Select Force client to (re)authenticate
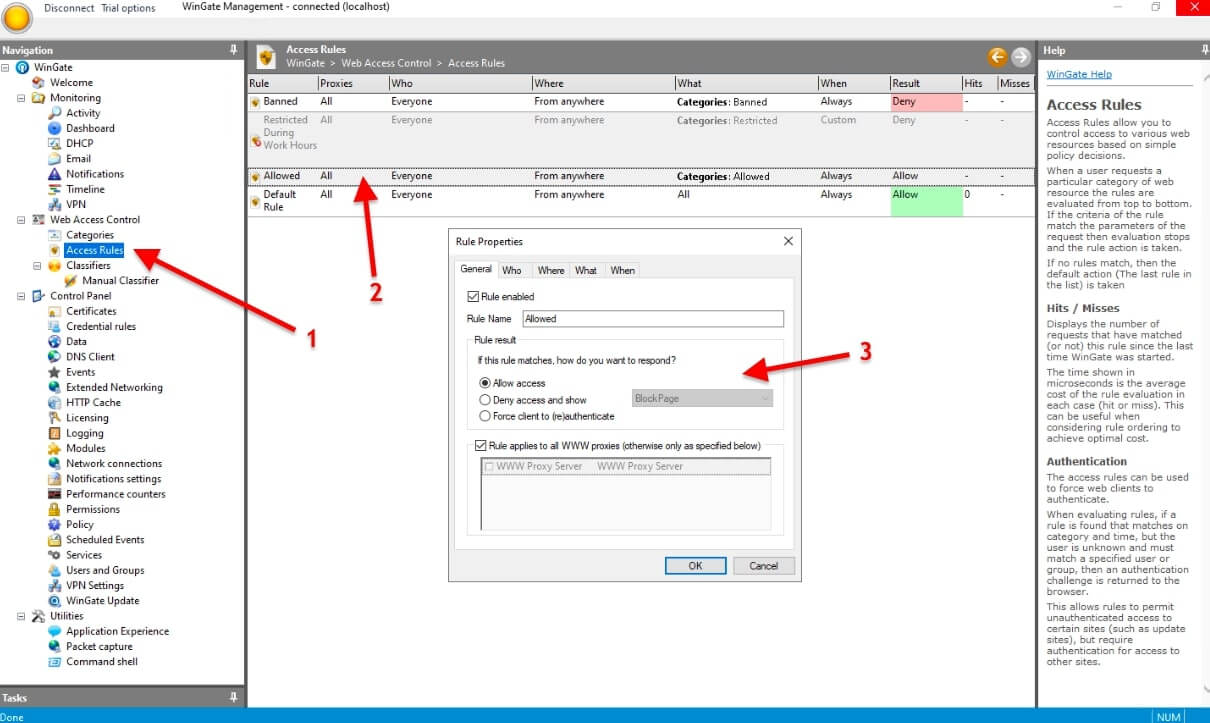The image size is (1210, 723). (485, 416)
